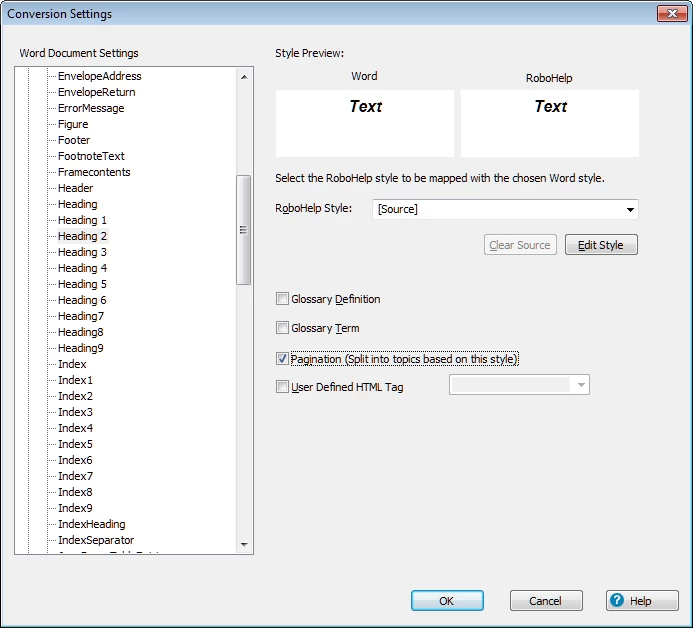The width and height of the screenshot is (693, 628).
Task: Select Header in the style tree
Action: click(76, 188)
